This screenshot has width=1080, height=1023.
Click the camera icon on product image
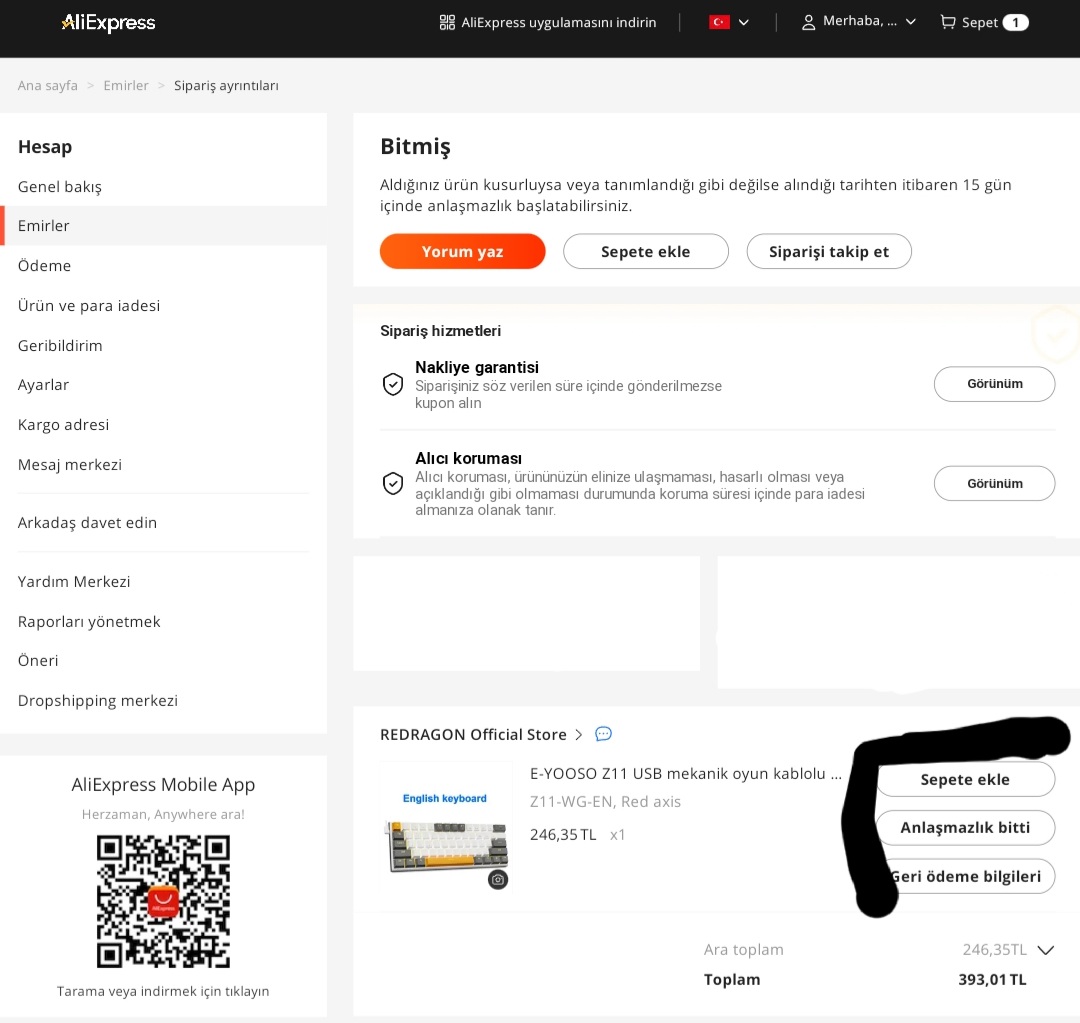coord(498,880)
